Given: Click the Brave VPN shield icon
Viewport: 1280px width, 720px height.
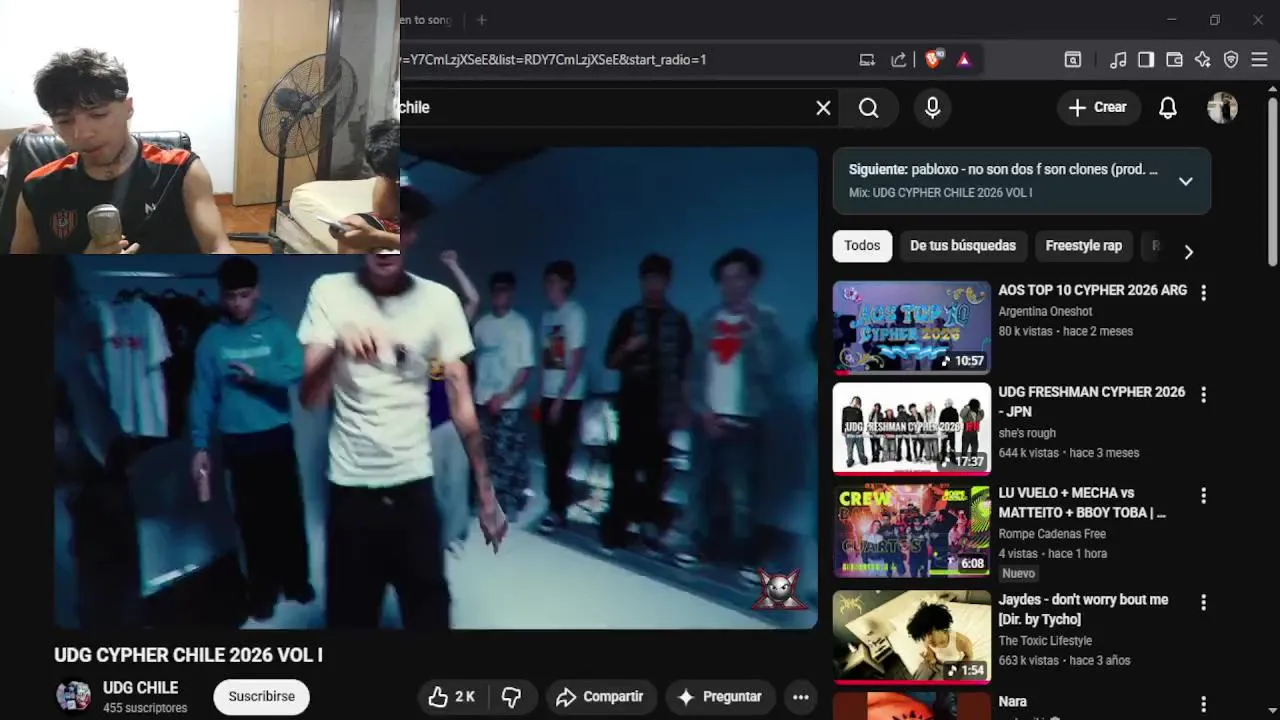Looking at the screenshot, I should [x=1231, y=60].
